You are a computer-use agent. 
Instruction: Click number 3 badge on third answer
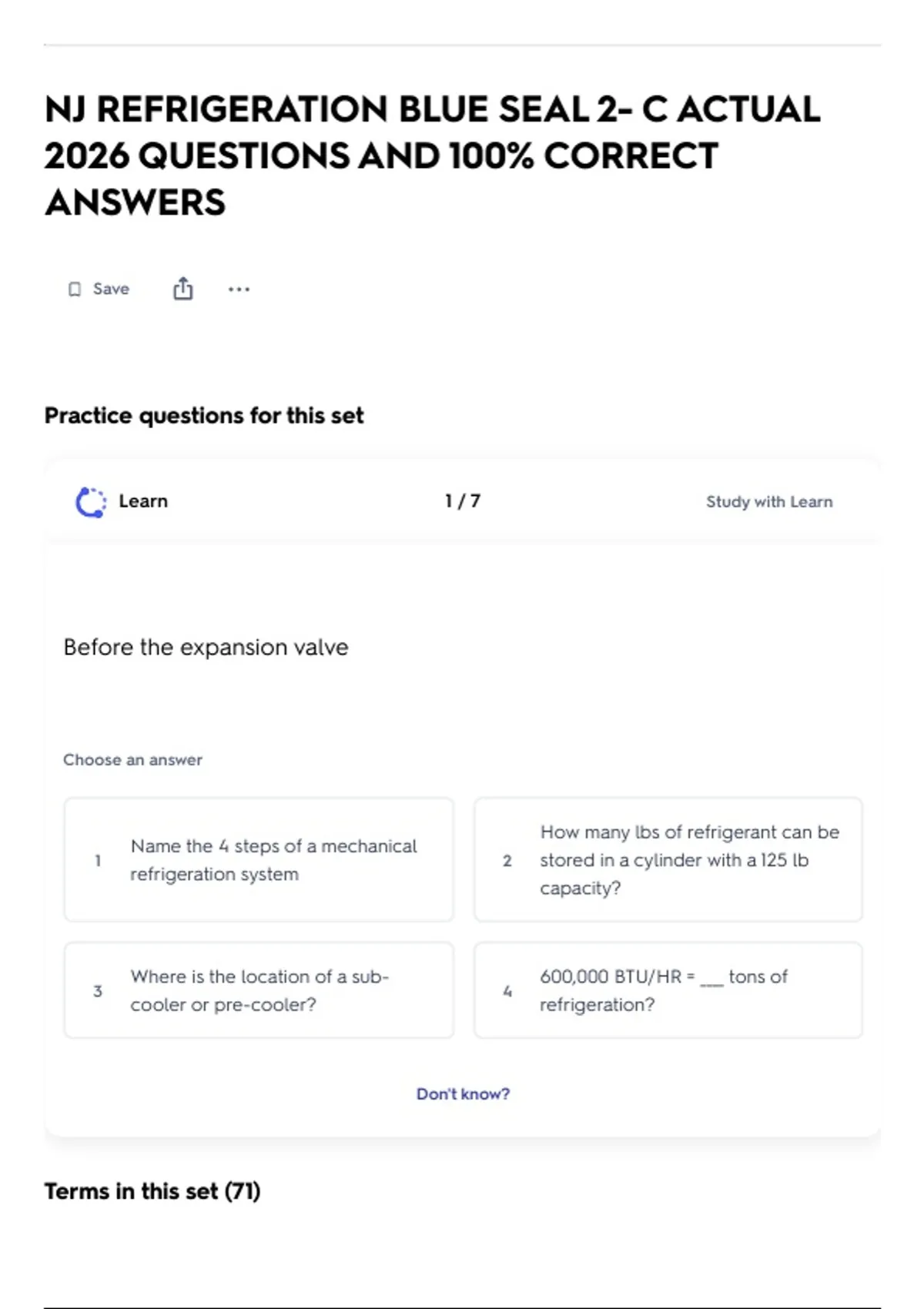click(x=98, y=991)
